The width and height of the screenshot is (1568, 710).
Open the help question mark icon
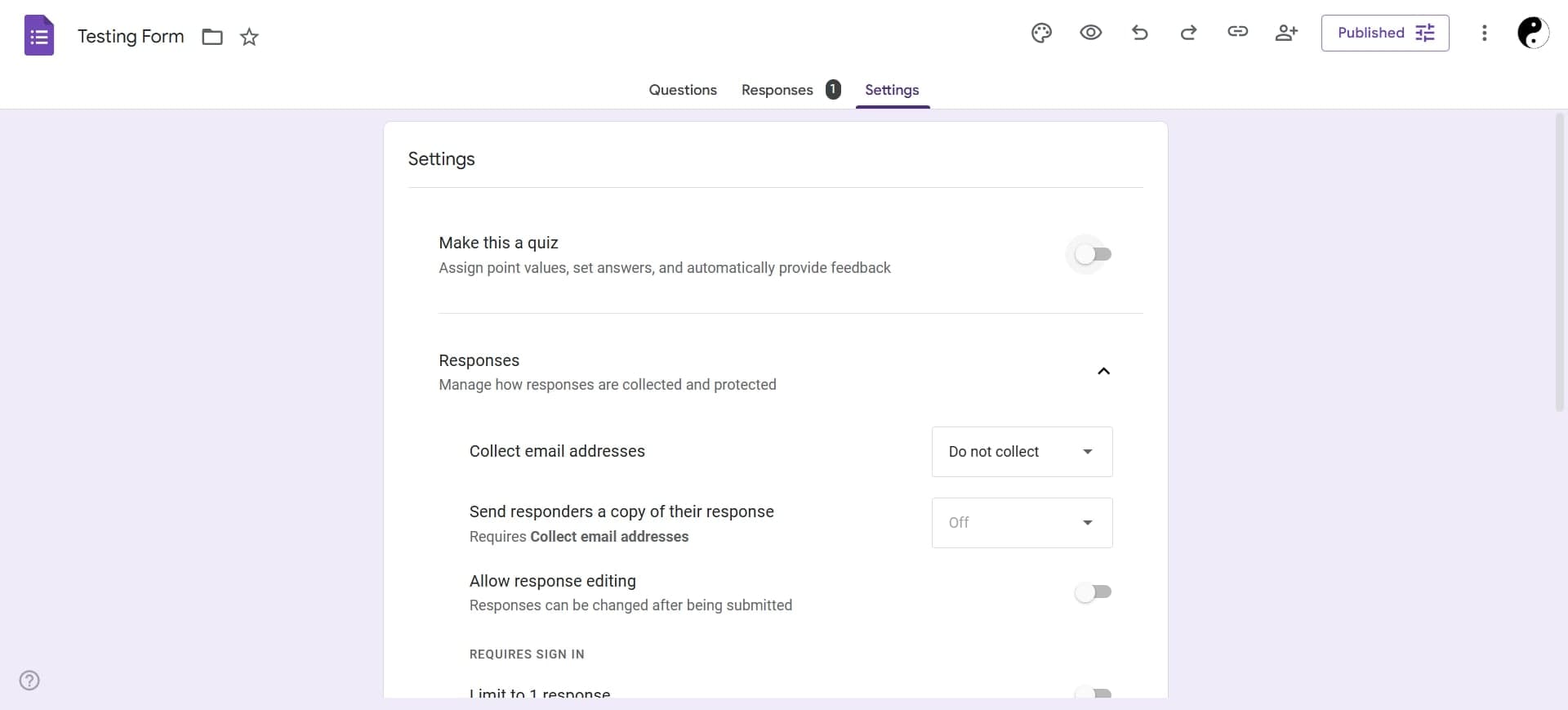pyautogui.click(x=29, y=681)
